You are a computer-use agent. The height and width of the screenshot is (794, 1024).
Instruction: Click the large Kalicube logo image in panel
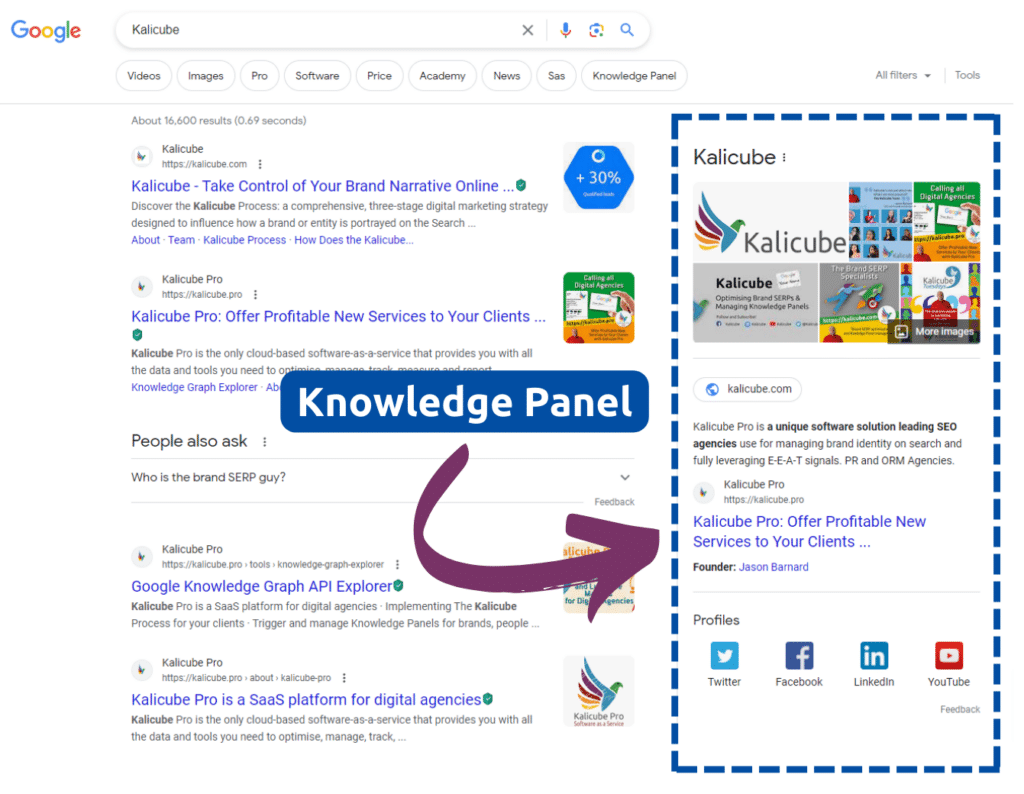770,222
